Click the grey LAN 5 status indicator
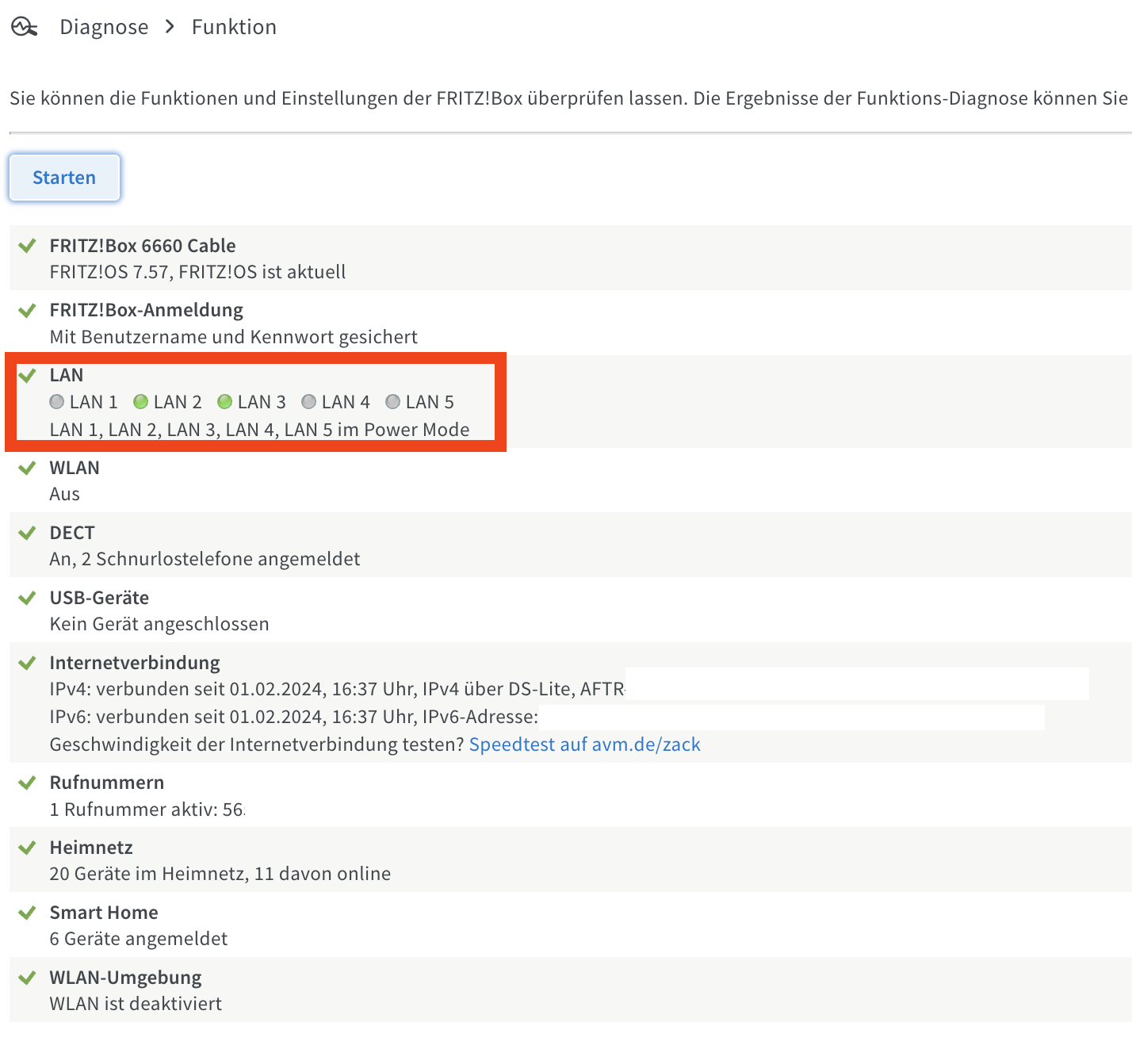 (x=393, y=402)
